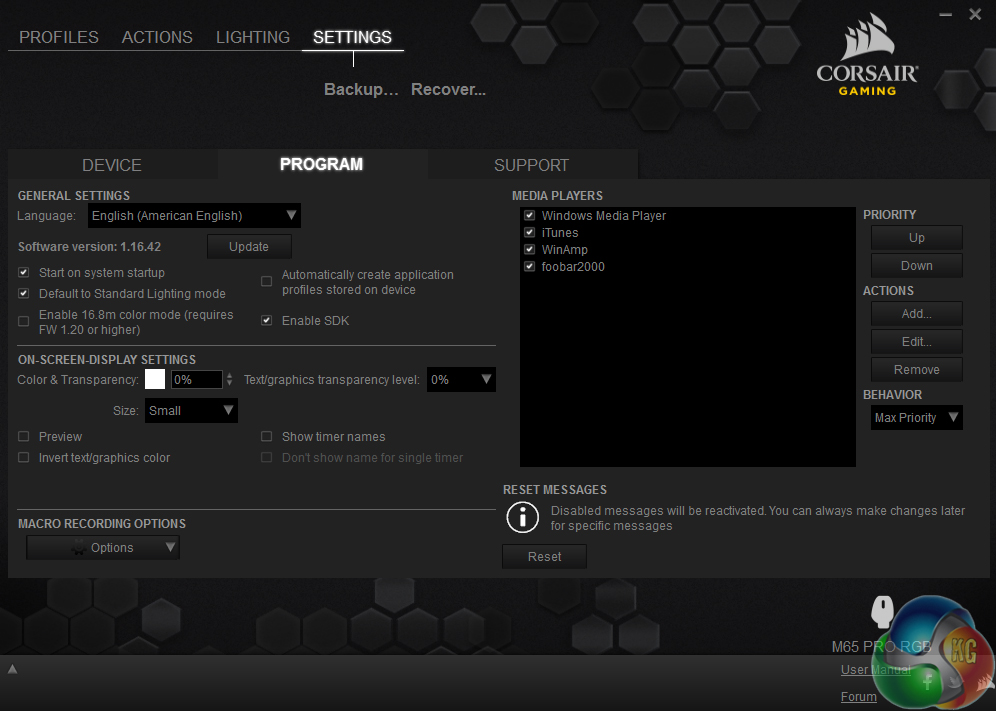Open Text/graphics transparency level dropdown

pos(461,379)
